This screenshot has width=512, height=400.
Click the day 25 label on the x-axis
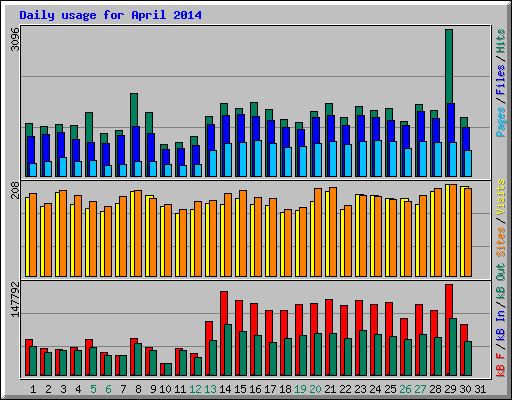pos(390,389)
